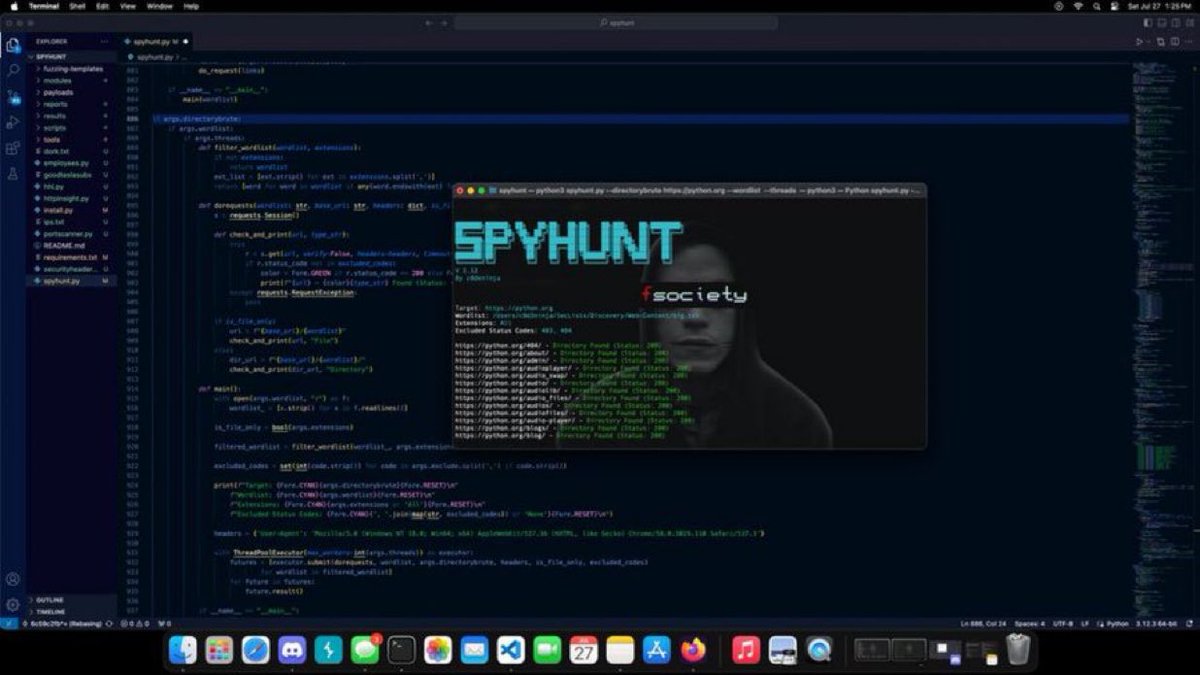
Task: Open the Source Control view
Action: 12,97
